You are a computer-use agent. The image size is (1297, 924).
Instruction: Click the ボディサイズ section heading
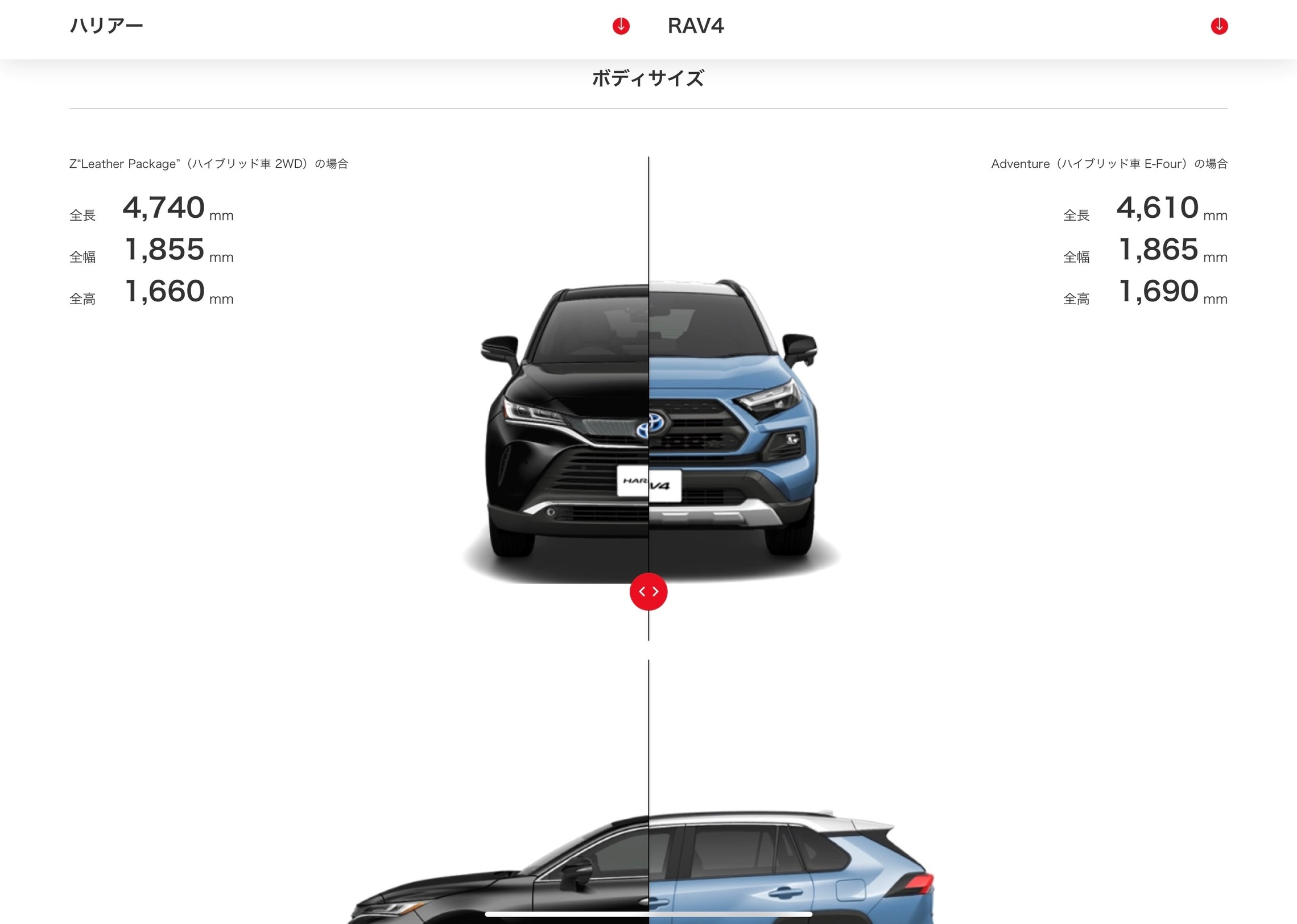tap(648, 78)
